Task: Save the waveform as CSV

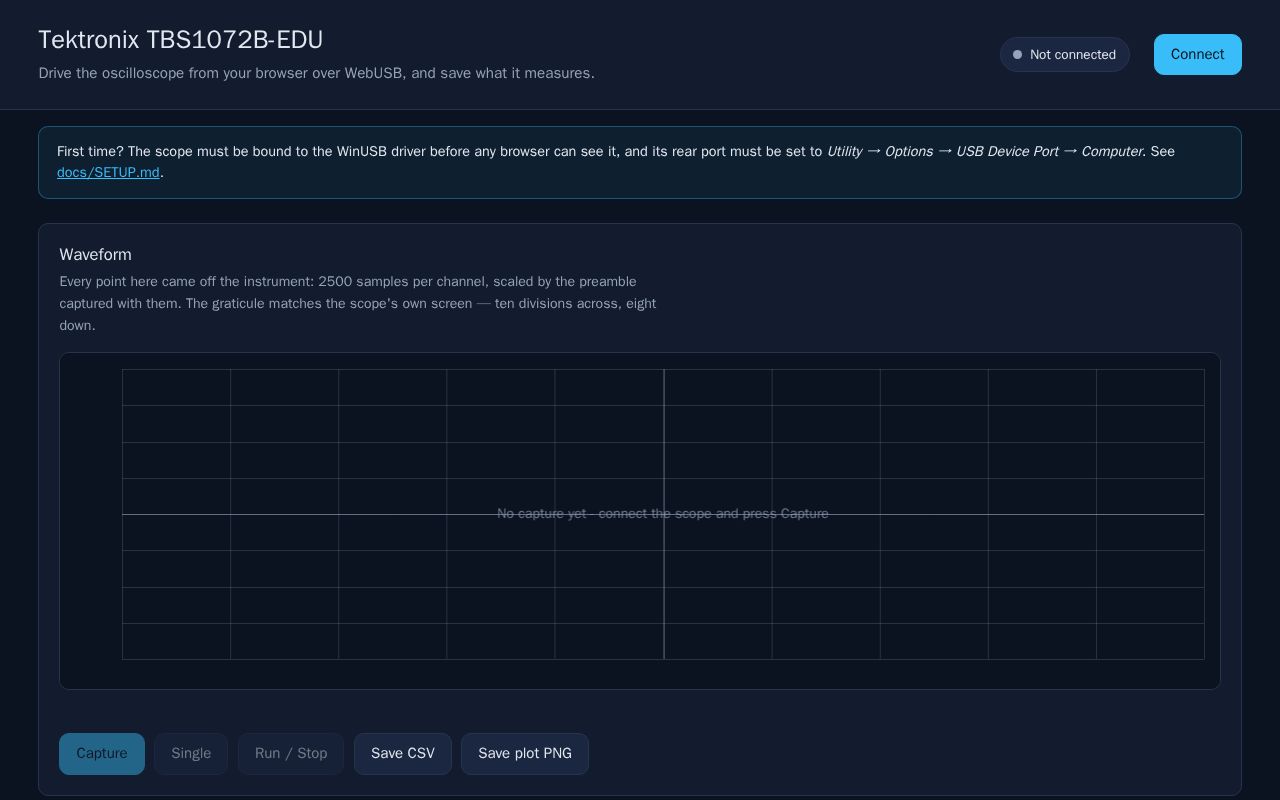Action: [x=403, y=754]
